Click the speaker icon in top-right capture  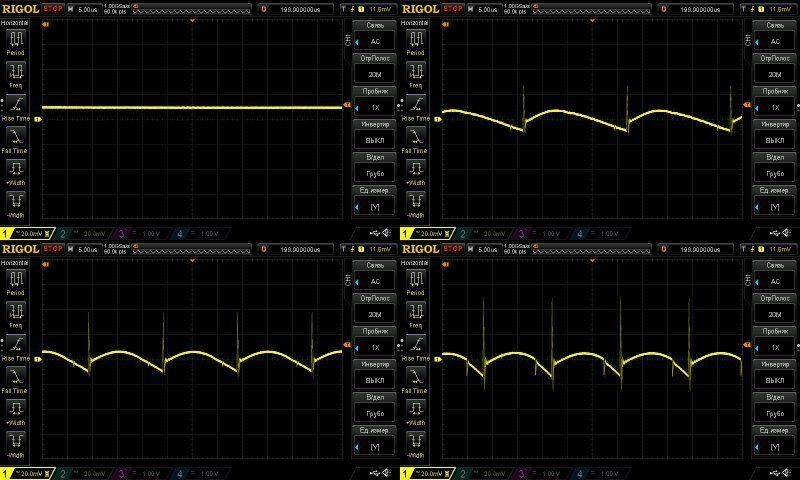pos(786,233)
